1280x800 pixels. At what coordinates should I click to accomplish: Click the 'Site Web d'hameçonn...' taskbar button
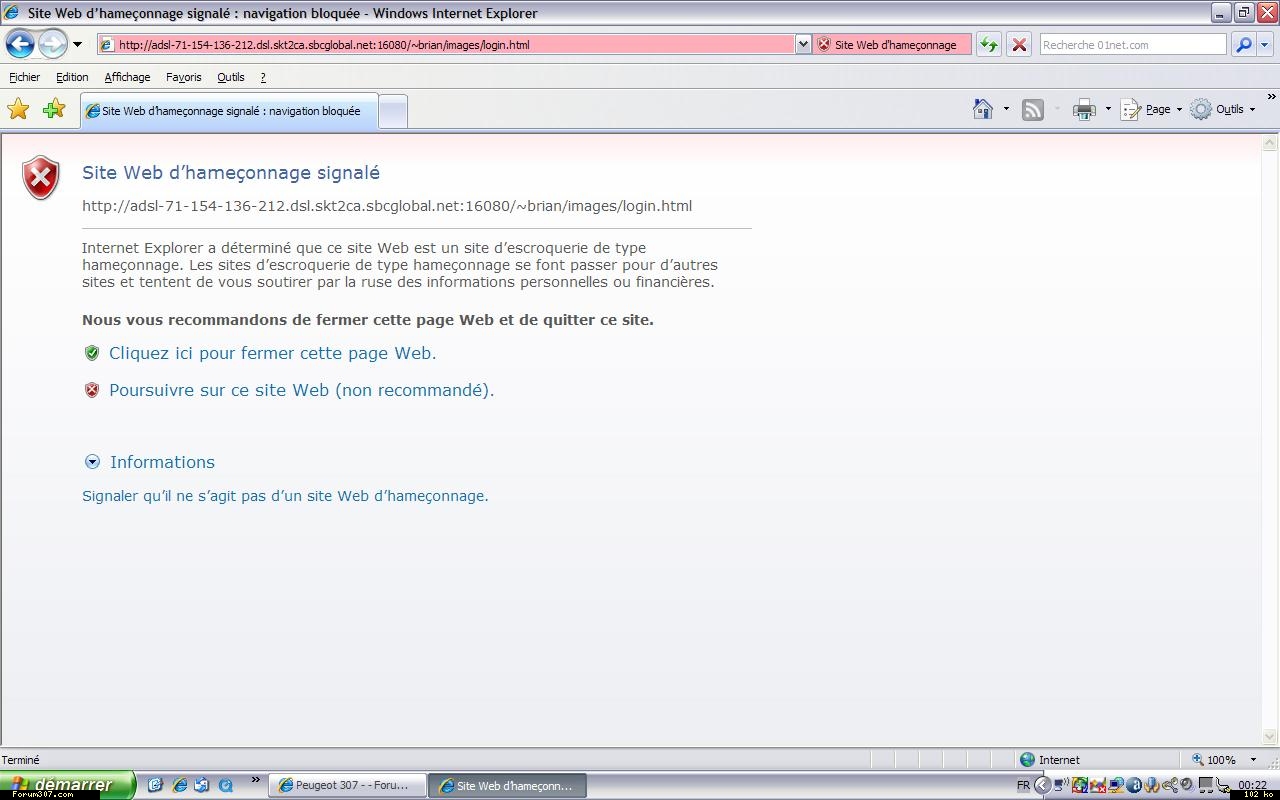pyautogui.click(x=508, y=786)
